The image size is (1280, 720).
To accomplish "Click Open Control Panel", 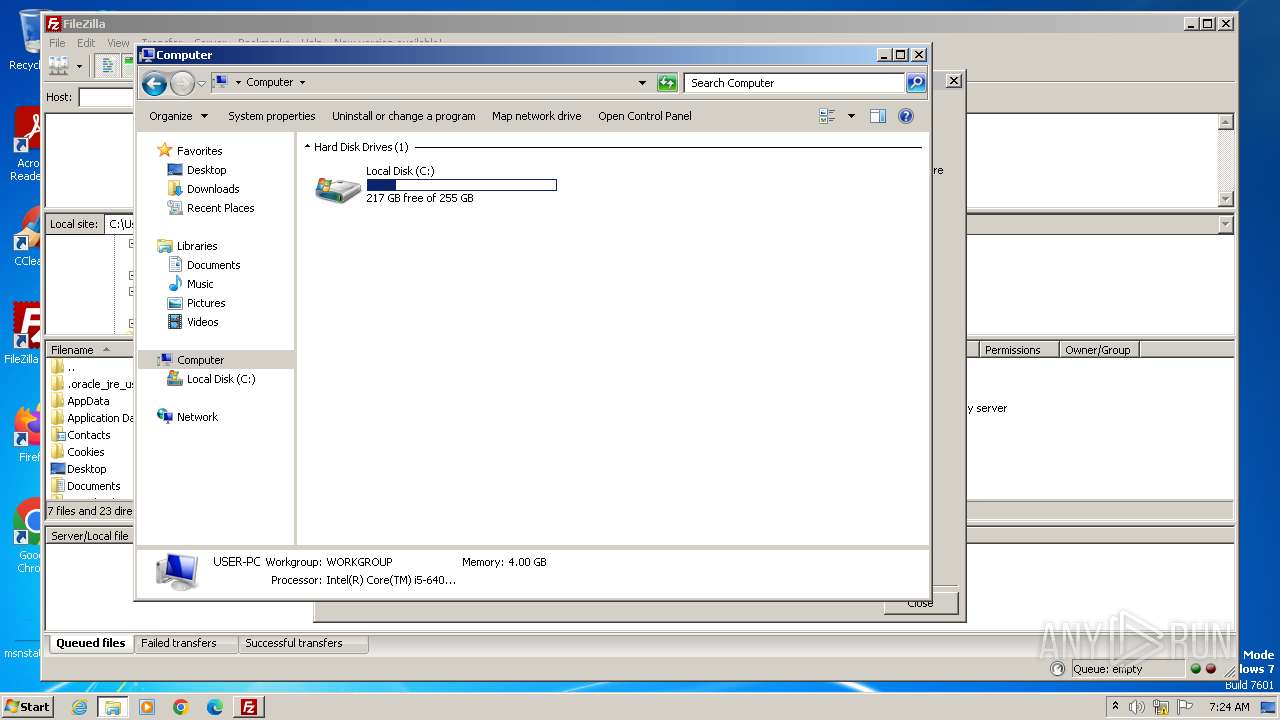I will click(644, 116).
